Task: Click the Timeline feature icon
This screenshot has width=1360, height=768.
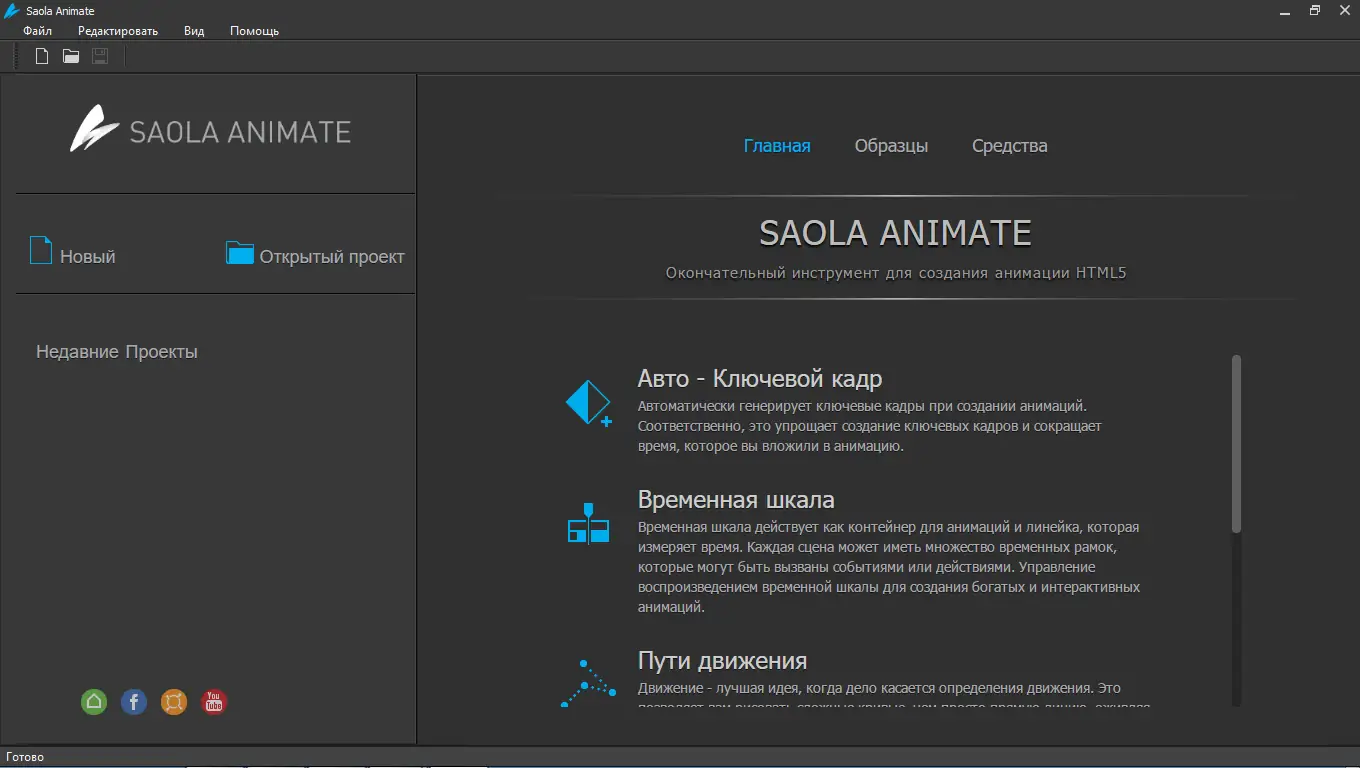Action: click(x=588, y=523)
